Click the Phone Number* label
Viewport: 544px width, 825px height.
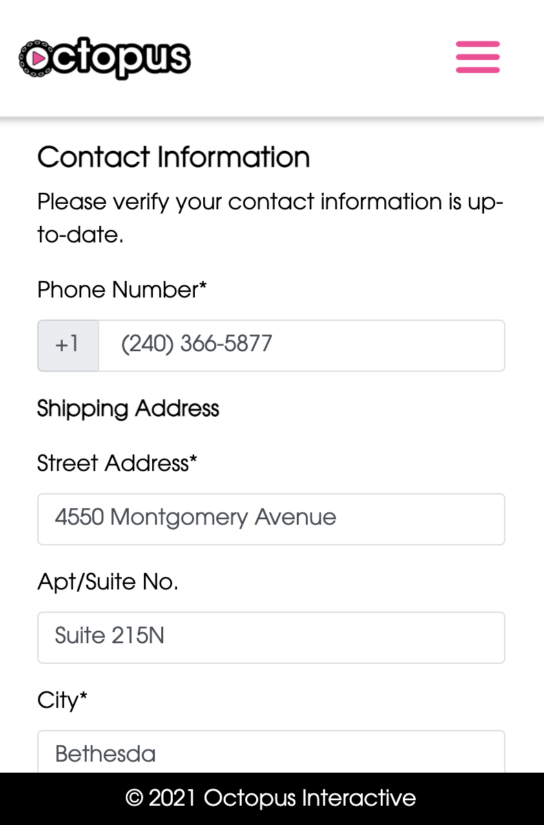pos(122,290)
